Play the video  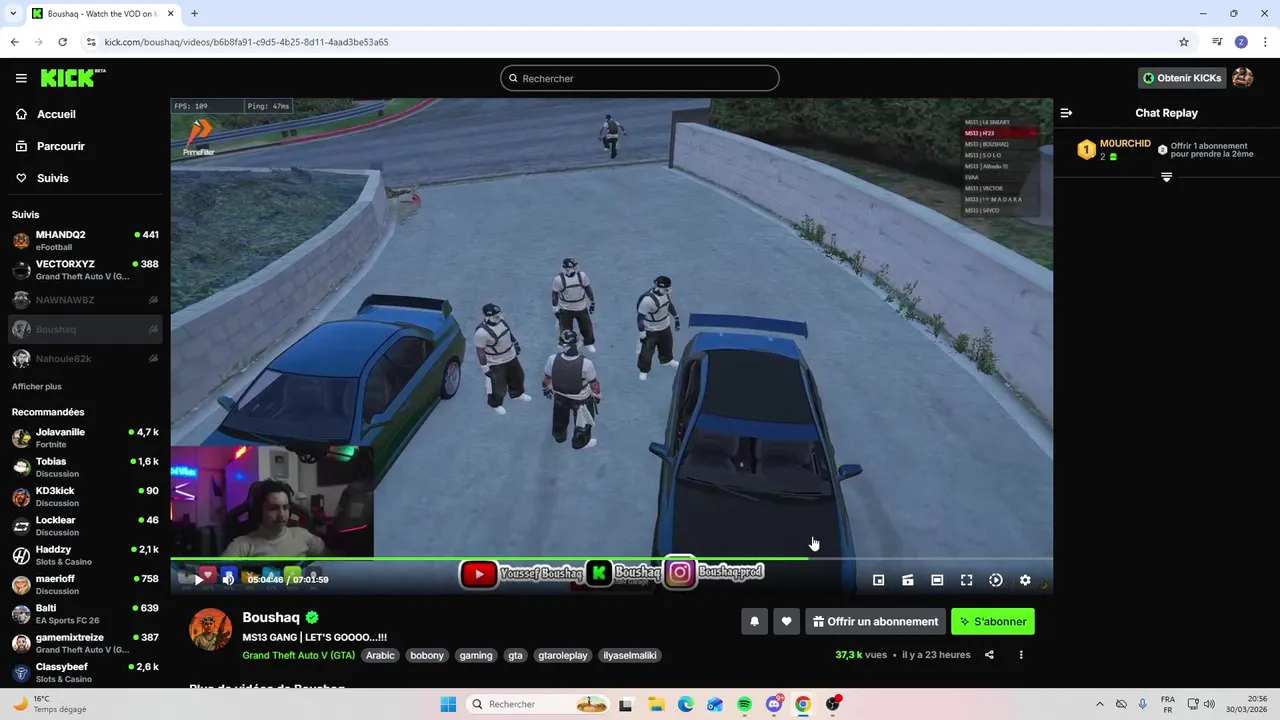(199, 578)
